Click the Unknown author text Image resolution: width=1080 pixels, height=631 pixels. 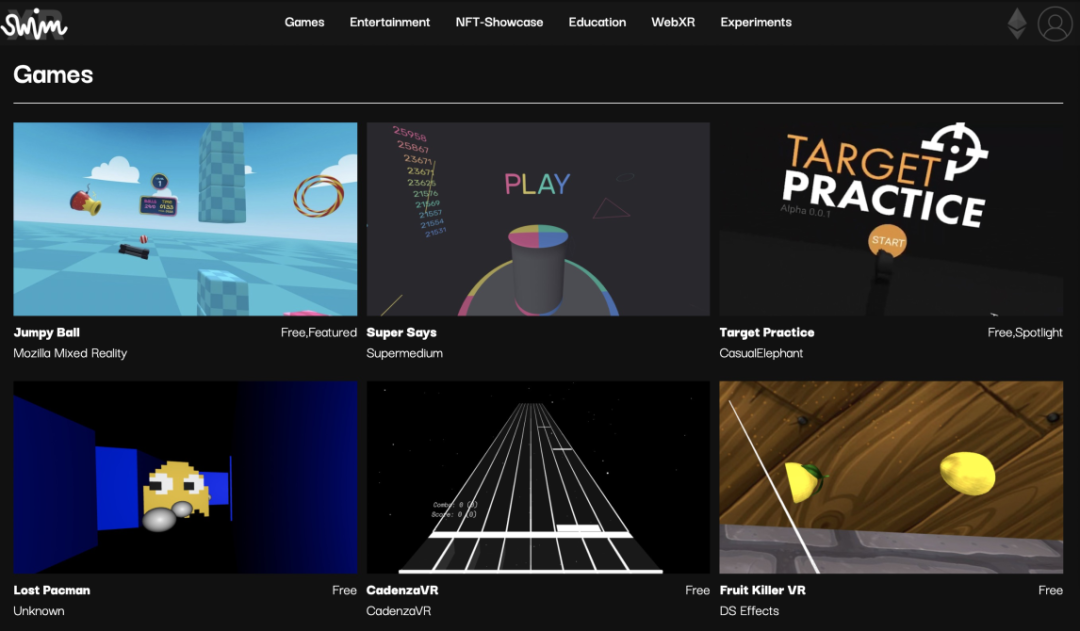[39, 610]
